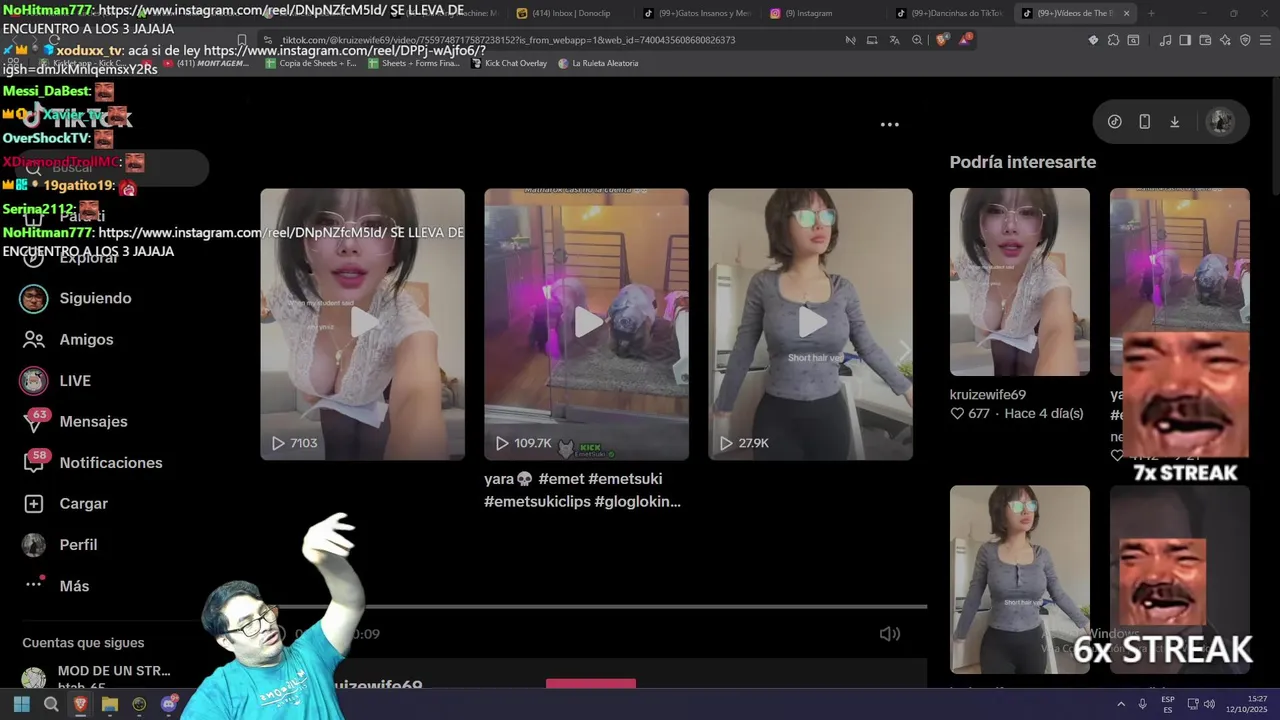The width and height of the screenshot is (1280, 720).
Task: Open Sheets + Forms Fina... bookmark
Action: (x=414, y=63)
